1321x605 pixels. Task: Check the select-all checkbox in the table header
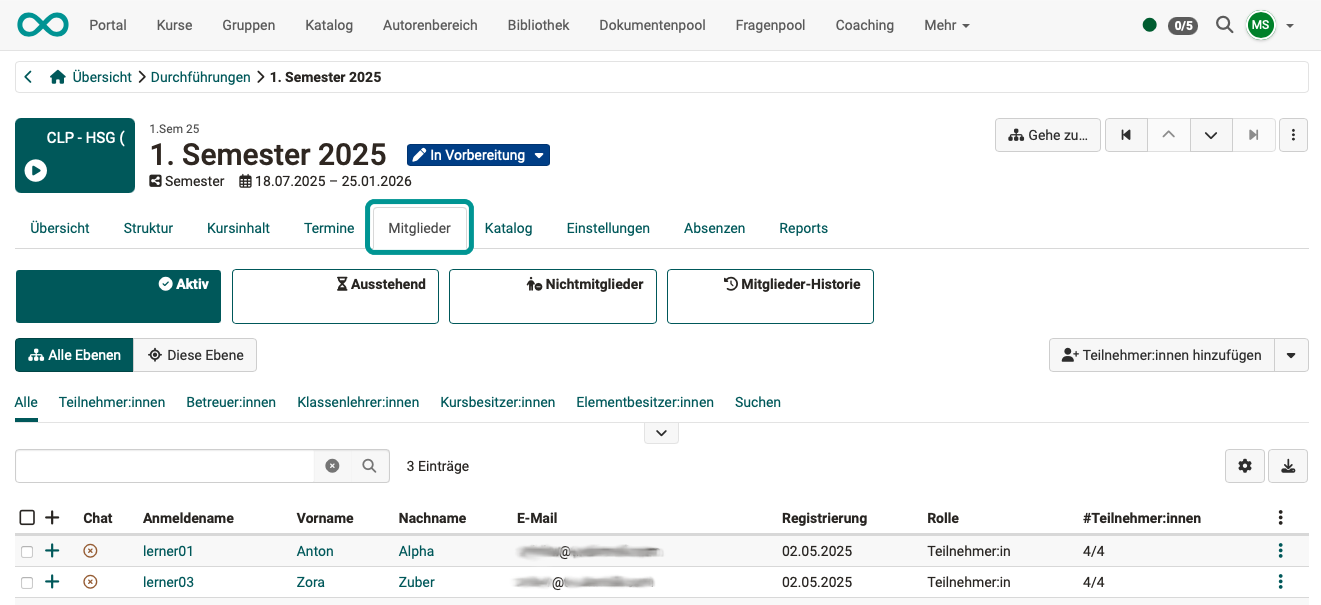pos(27,517)
